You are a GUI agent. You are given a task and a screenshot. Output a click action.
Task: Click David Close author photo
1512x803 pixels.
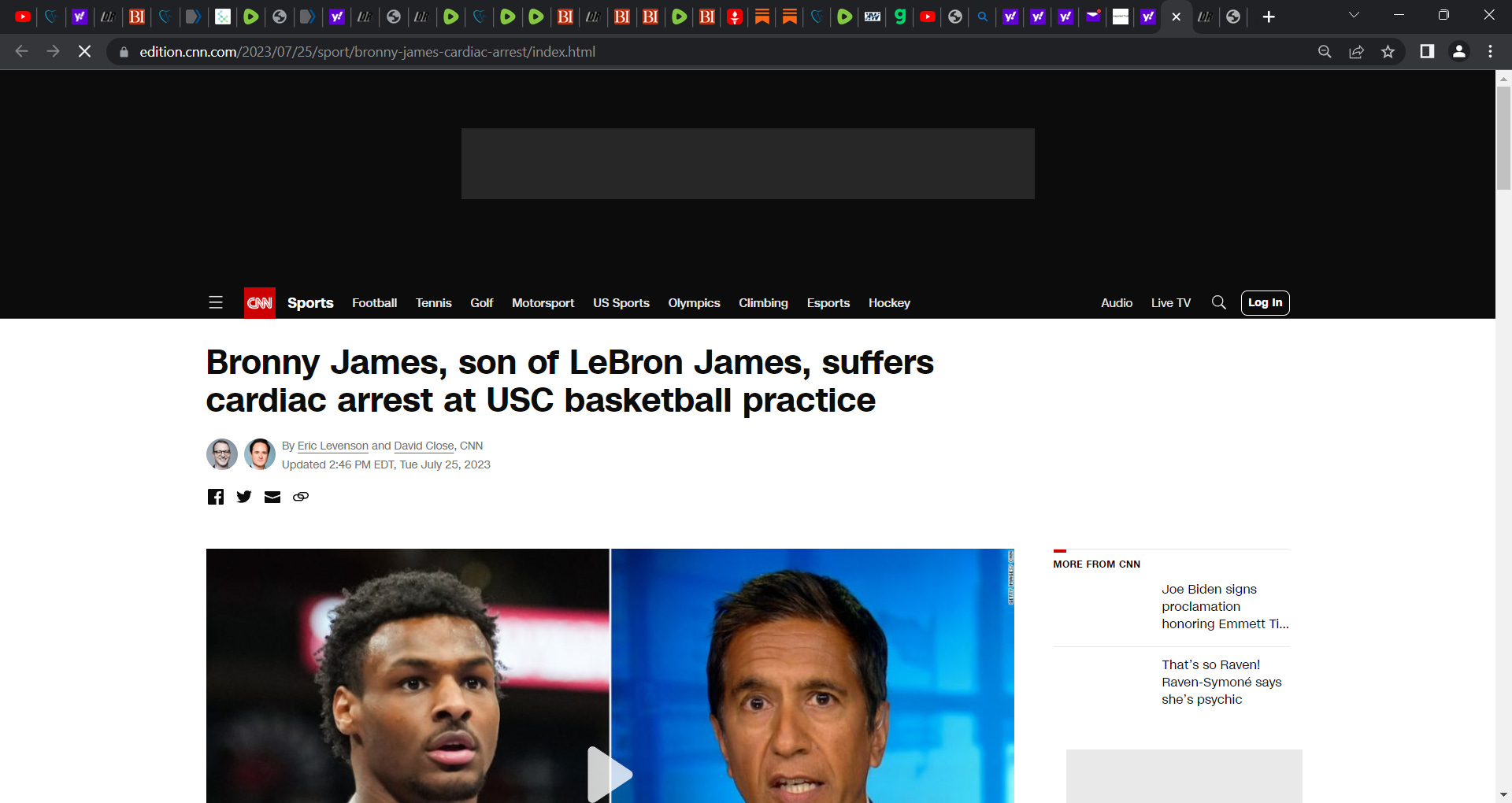tap(260, 454)
